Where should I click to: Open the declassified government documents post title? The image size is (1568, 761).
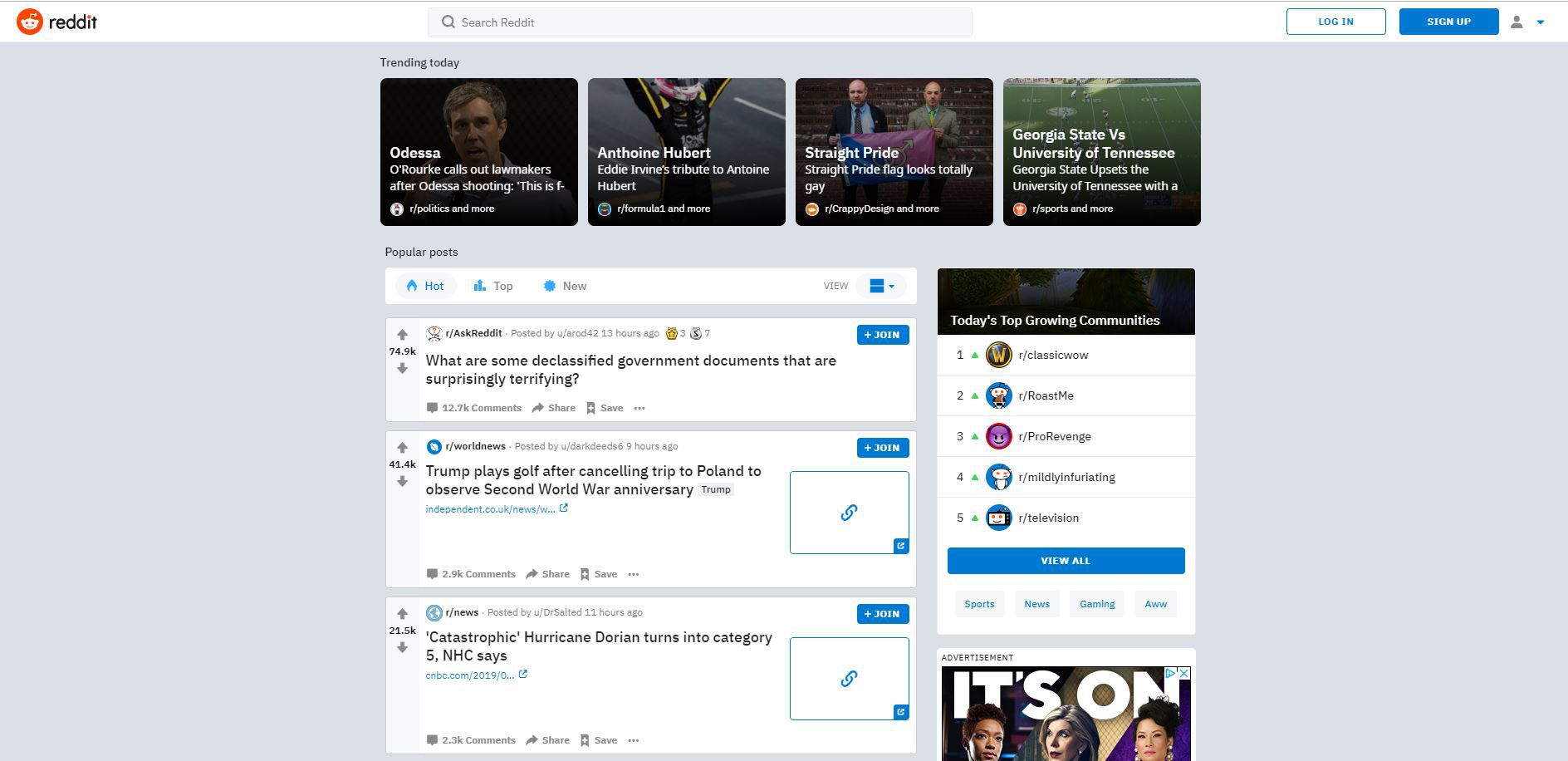point(631,370)
